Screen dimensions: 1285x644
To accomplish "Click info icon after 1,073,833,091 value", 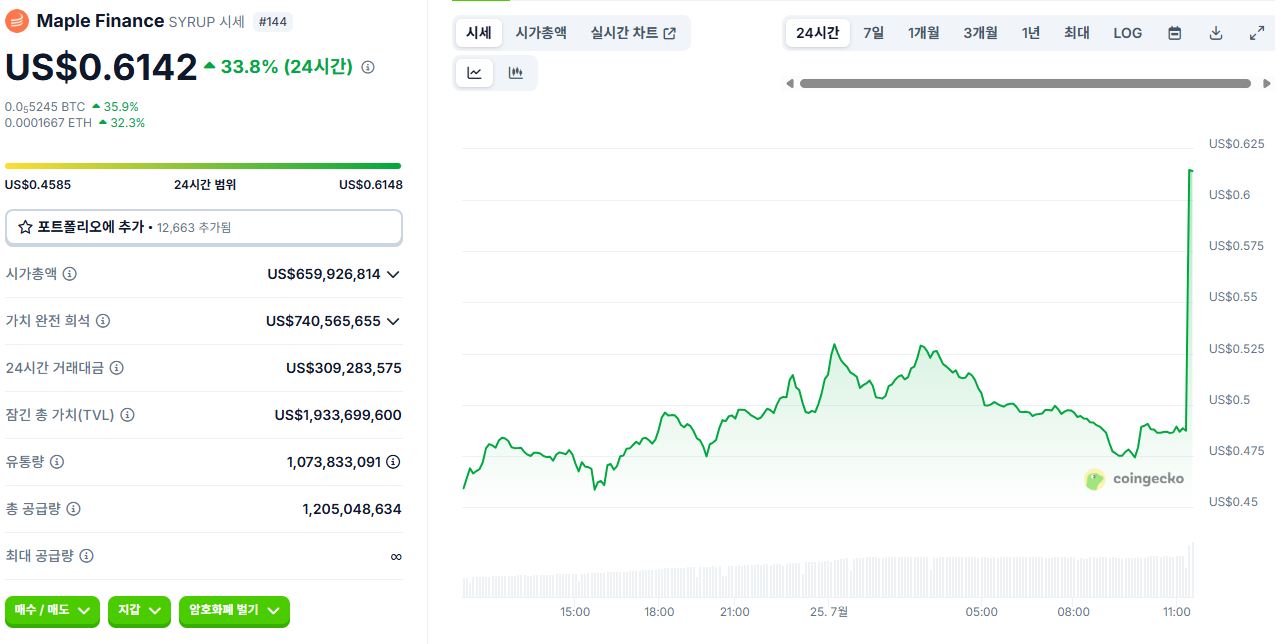I will pos(394,462).
